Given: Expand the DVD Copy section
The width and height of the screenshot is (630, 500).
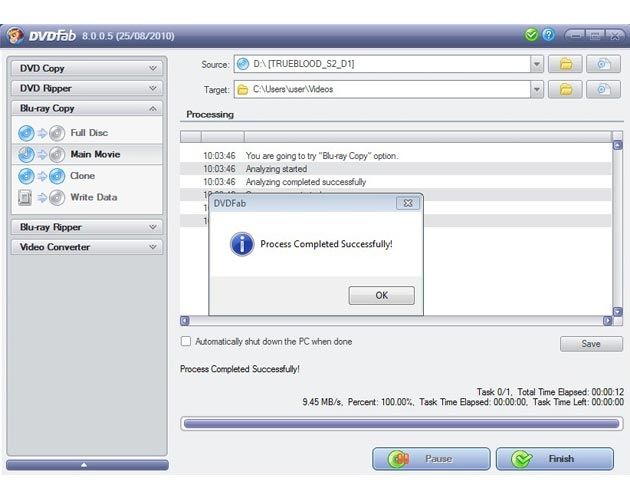Looking at the screenshot, I should pyautogui.click(x=87, y=68).
